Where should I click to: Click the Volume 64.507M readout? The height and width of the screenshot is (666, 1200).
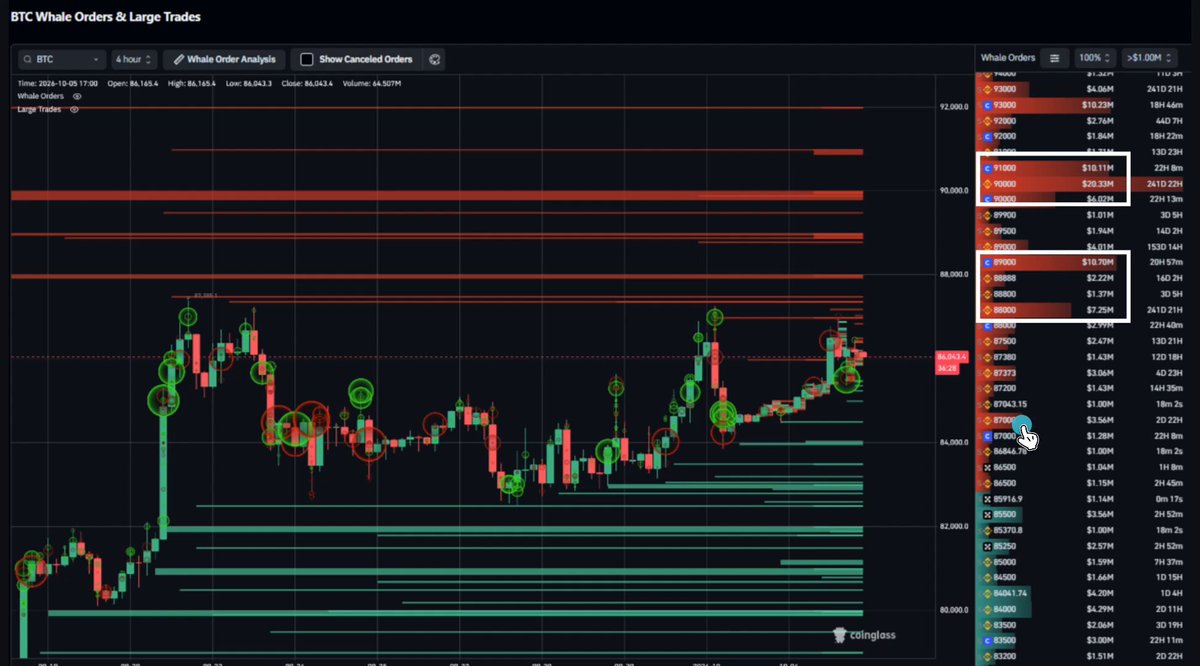(373, 83)
